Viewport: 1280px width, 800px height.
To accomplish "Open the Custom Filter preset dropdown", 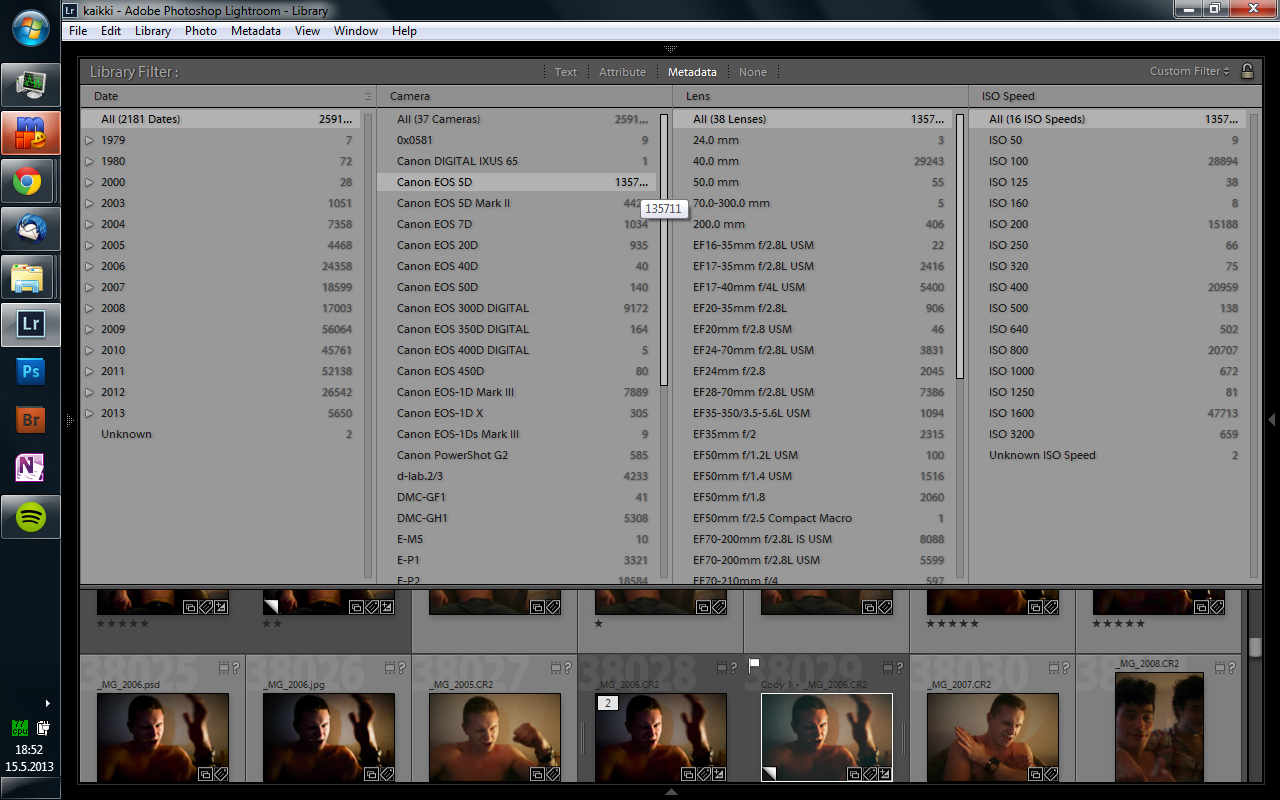I will 1189,71.
